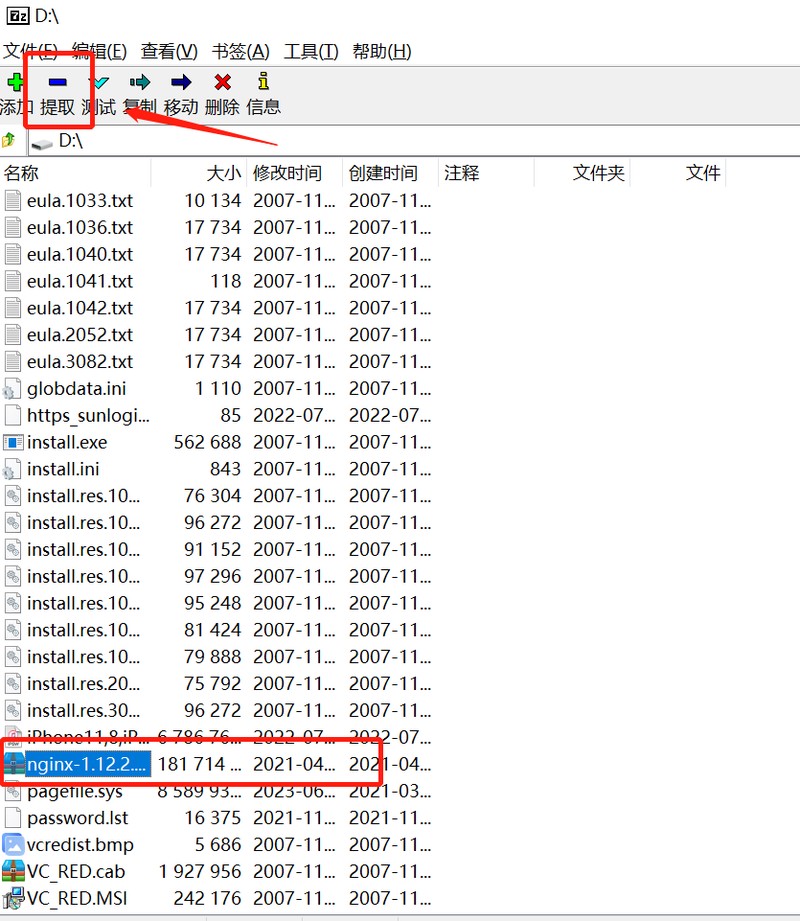Image resolution: width=800 pixels, height=921 pixels.
Task: Sort by 创建时间 column header
Action: click(391, 173)
